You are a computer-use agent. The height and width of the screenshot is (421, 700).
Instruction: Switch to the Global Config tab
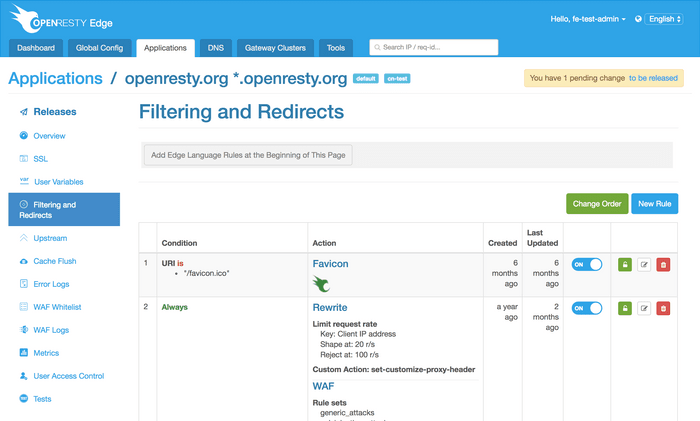click(x=99, y=48)
